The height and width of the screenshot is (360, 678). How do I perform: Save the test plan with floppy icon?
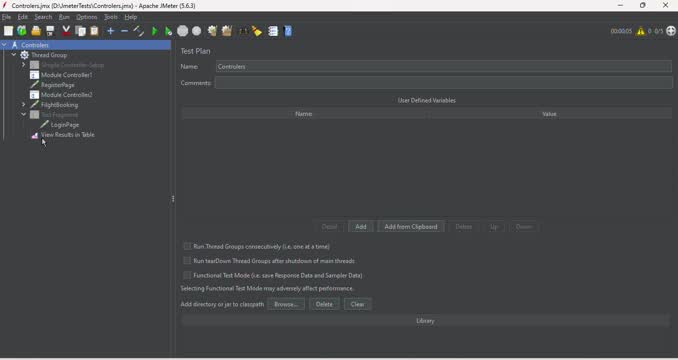click(50, 31)
